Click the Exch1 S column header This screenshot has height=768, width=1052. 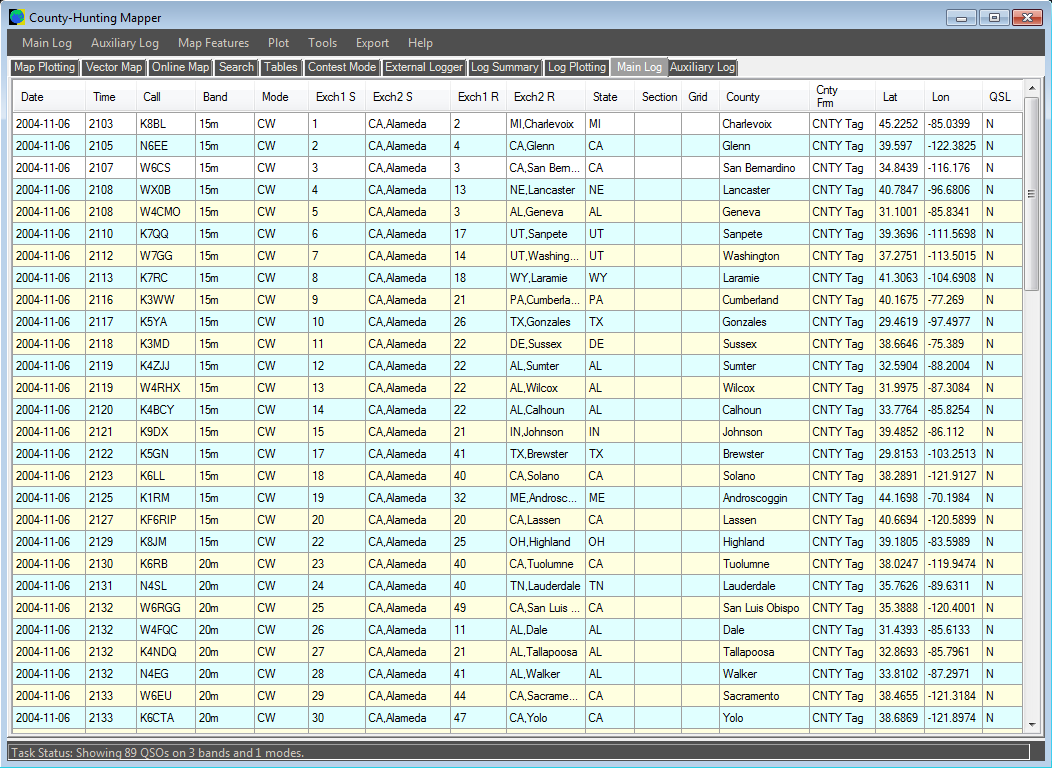[x=335, y=97]
